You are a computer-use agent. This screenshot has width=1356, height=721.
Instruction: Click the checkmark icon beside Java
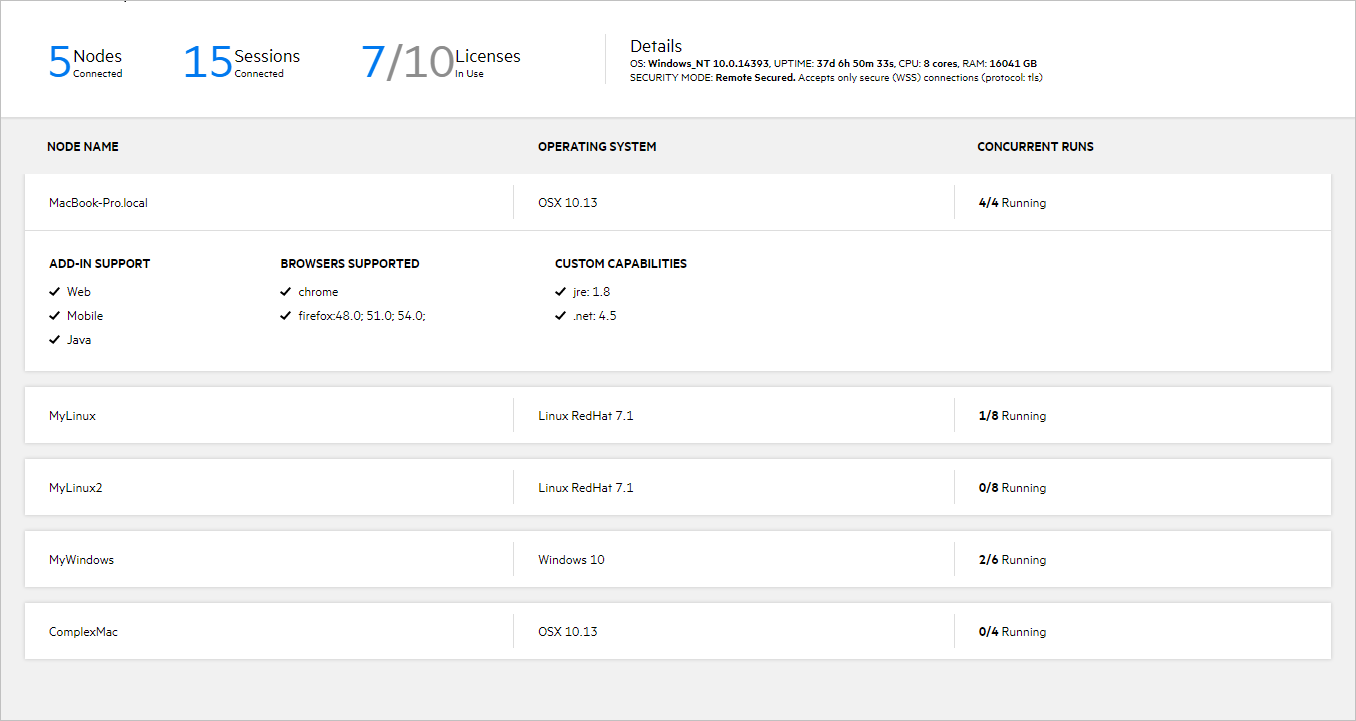pos(54,340)
